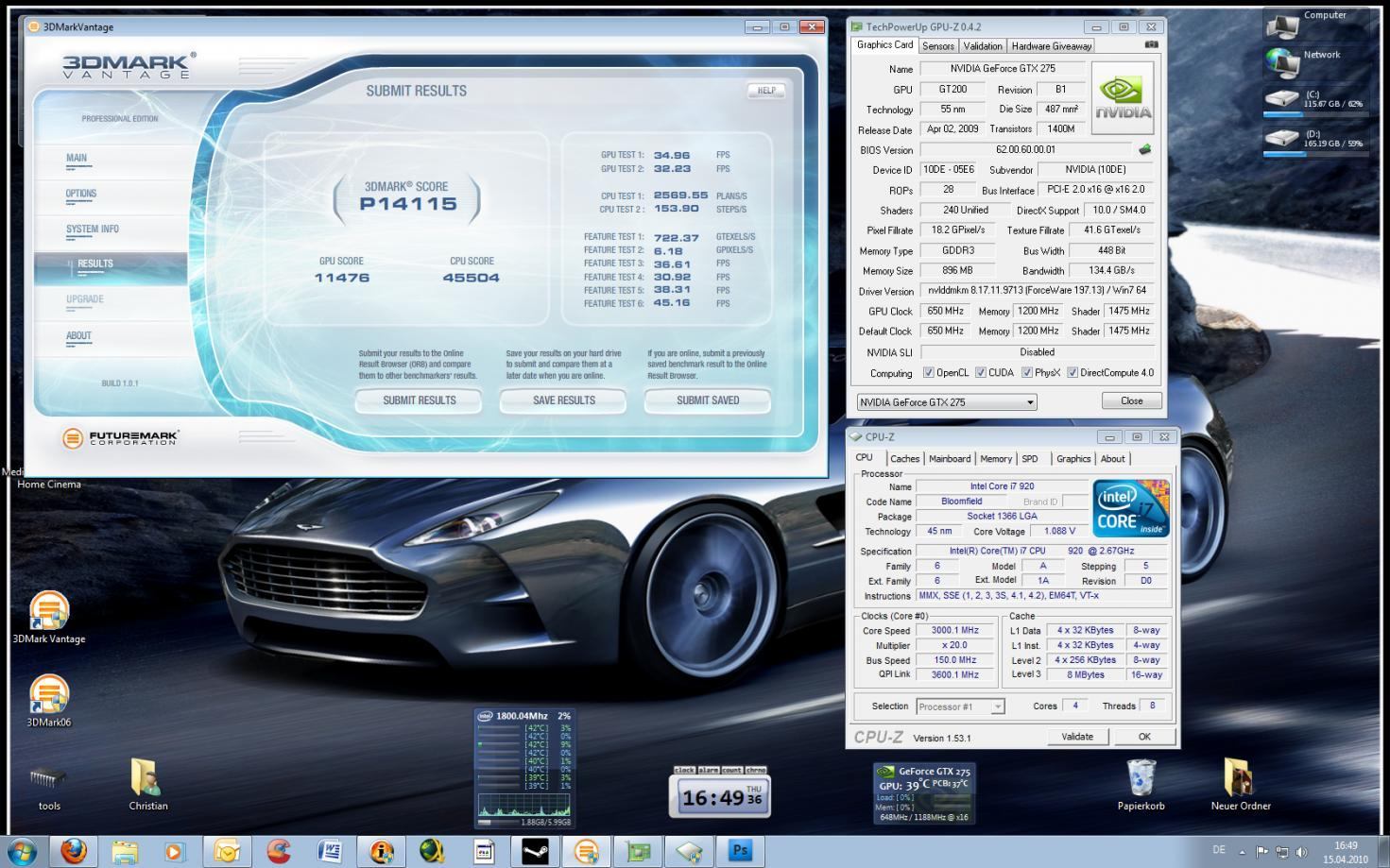
Task: Open the Hardware Giveaway tab
Action: [x=1052, y=45]
